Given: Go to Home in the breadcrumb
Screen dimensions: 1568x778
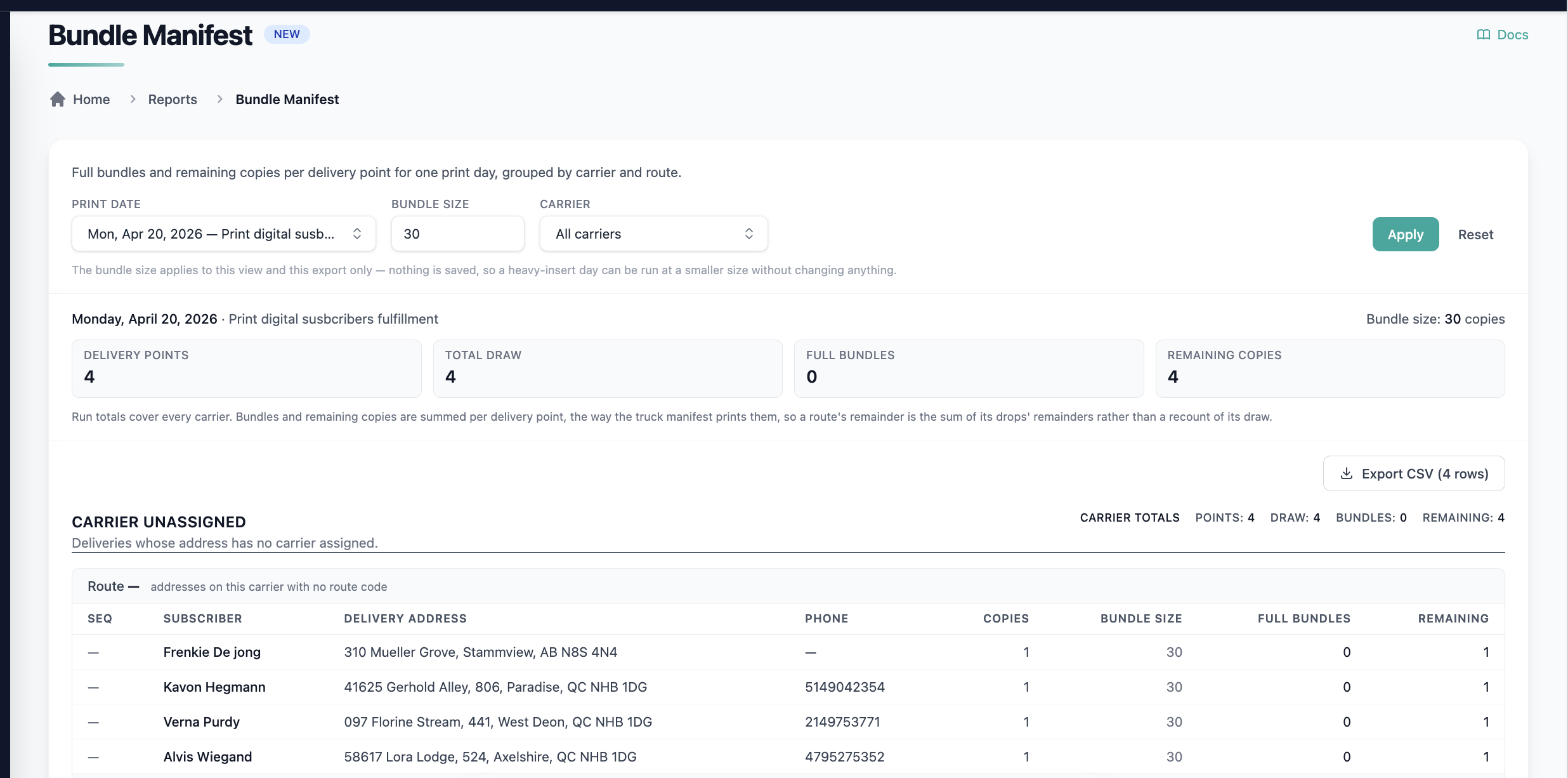Looking at the screenshot, I should coord(91,99).
